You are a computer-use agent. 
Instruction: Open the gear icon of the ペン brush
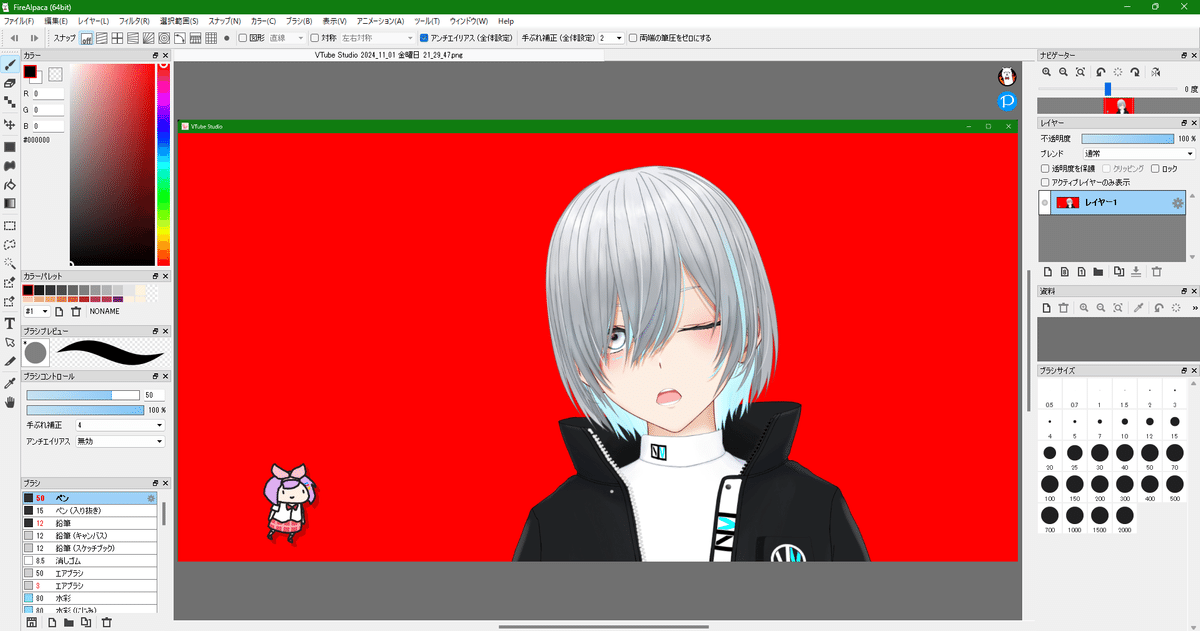151,497
